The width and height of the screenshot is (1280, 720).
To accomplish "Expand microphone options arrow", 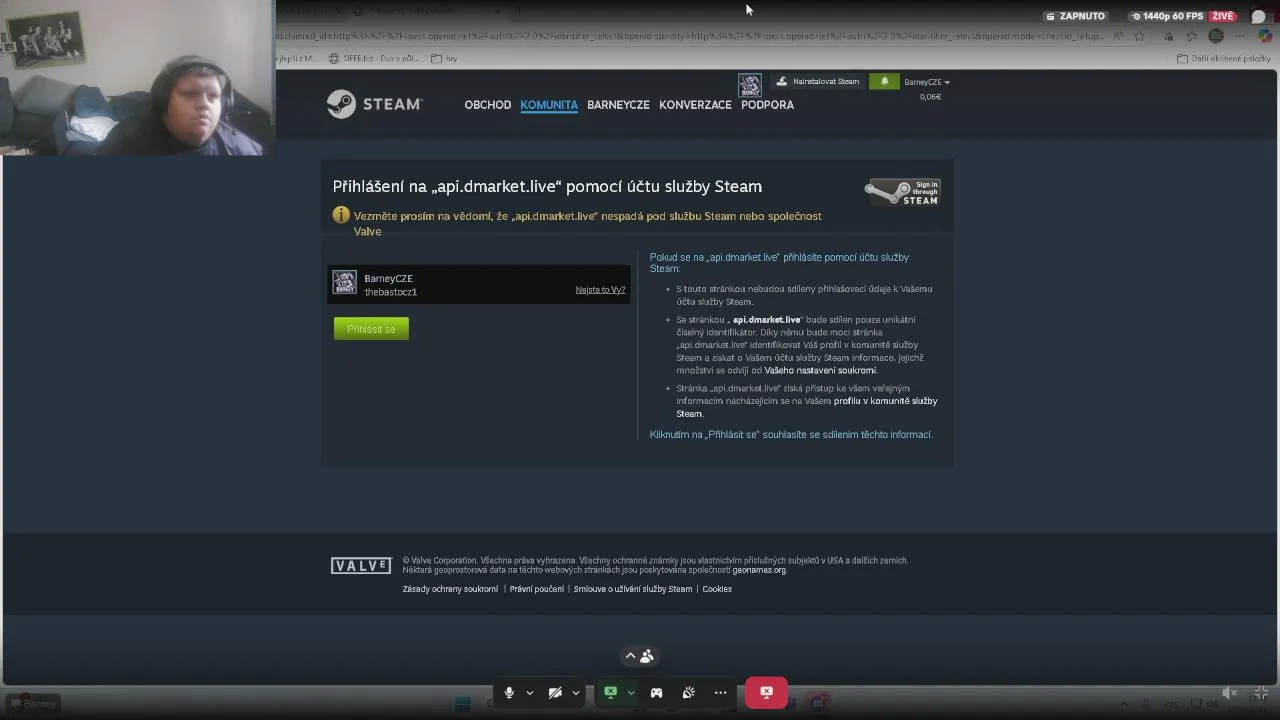I will point(529,692).
